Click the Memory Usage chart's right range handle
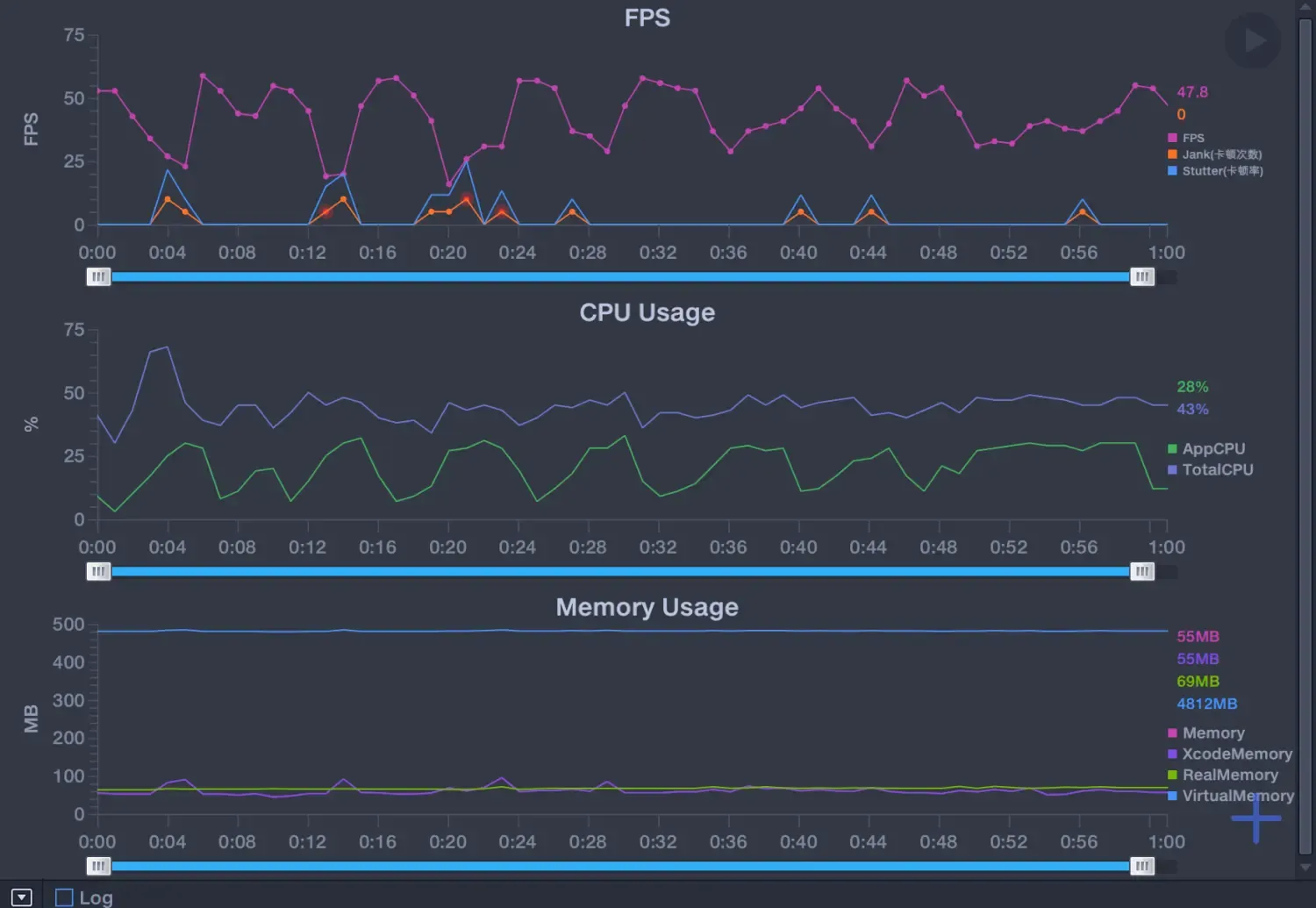The height and width of the screenshot is (908, 1316). pos(1141,867)
